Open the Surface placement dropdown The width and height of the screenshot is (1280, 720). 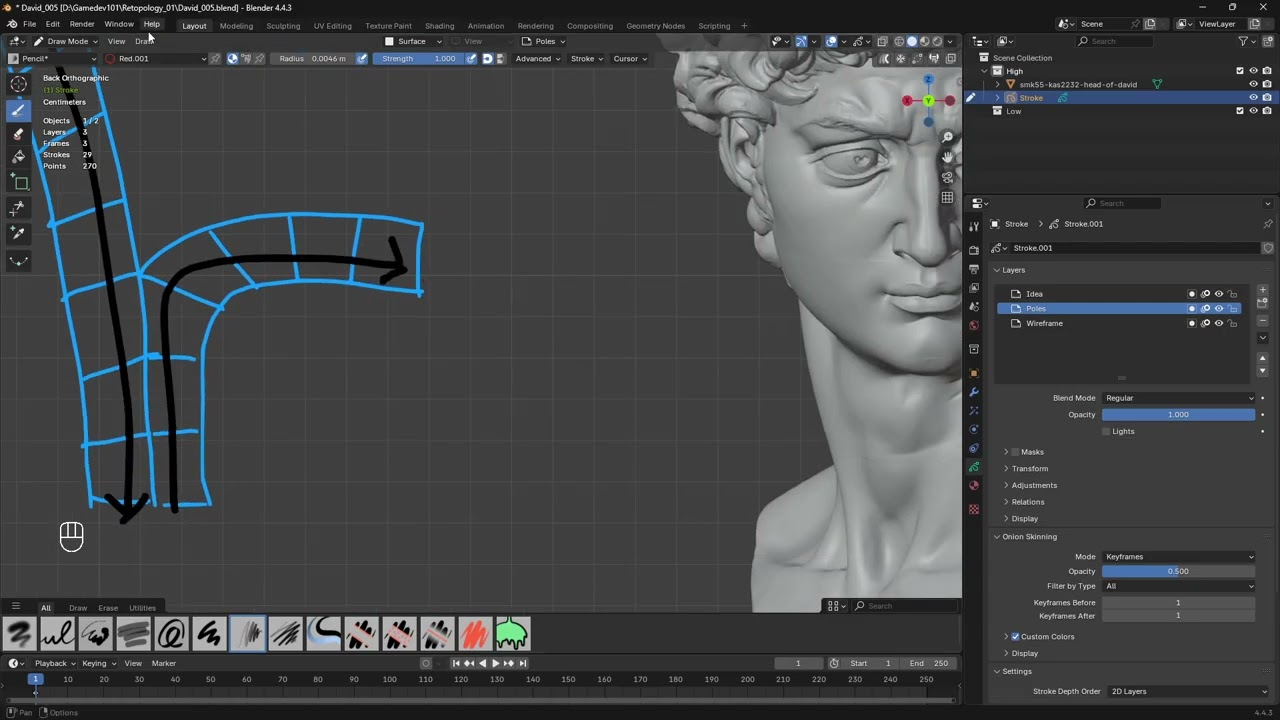[x=414, y=41]
